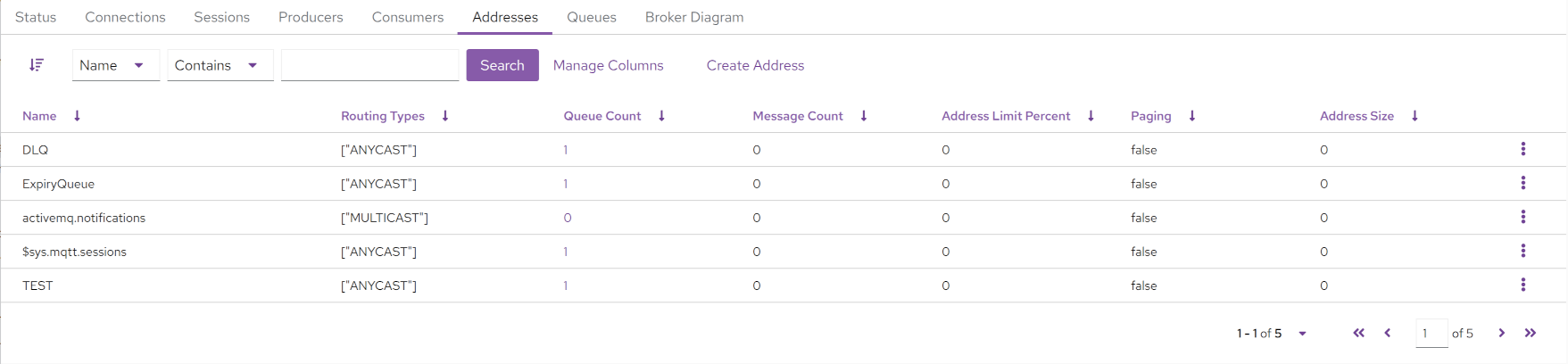1568x364 pixels.
Task: Open the Manage Columns dialog
Action: click(x=609, y=65)
